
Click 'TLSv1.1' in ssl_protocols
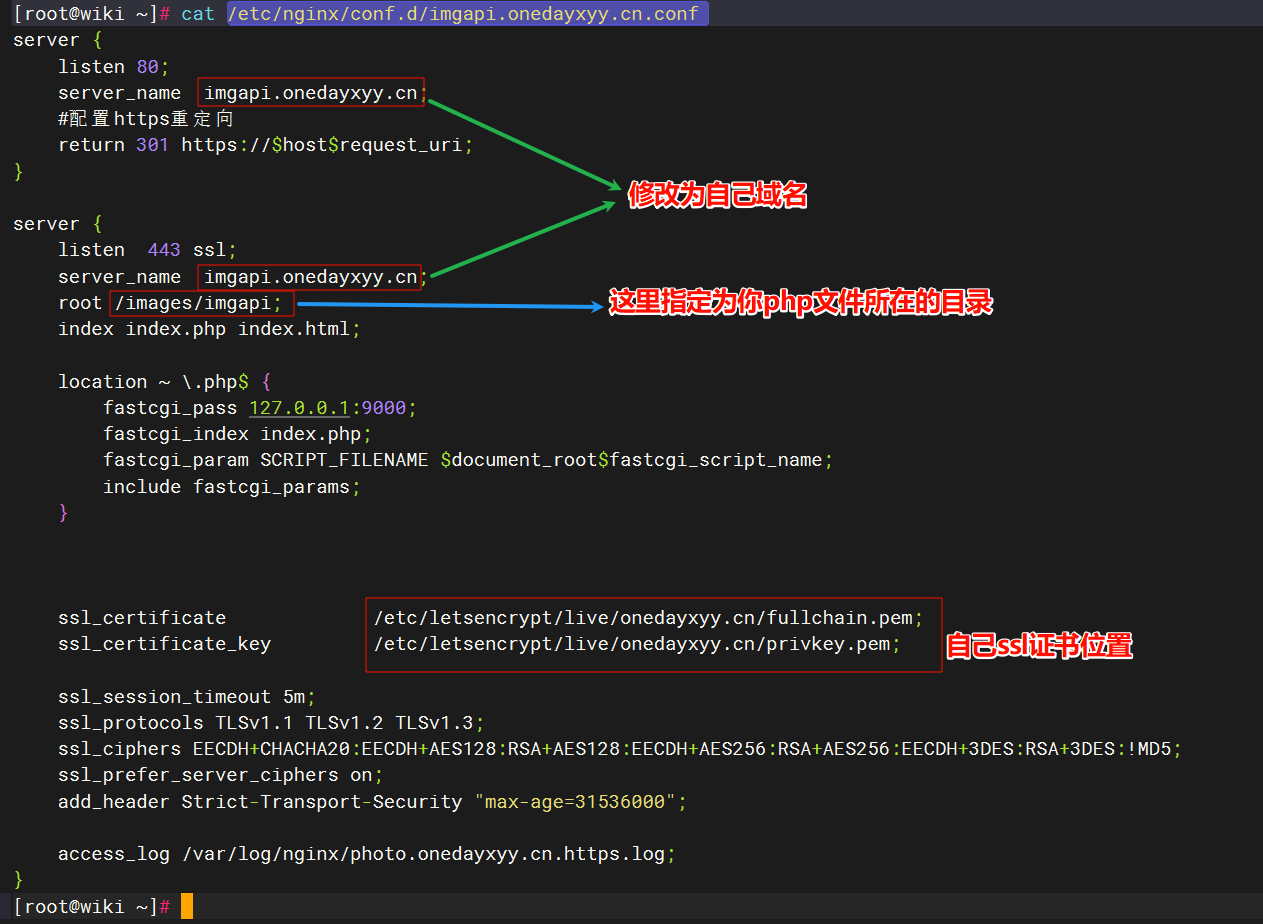tap(255, 723)
